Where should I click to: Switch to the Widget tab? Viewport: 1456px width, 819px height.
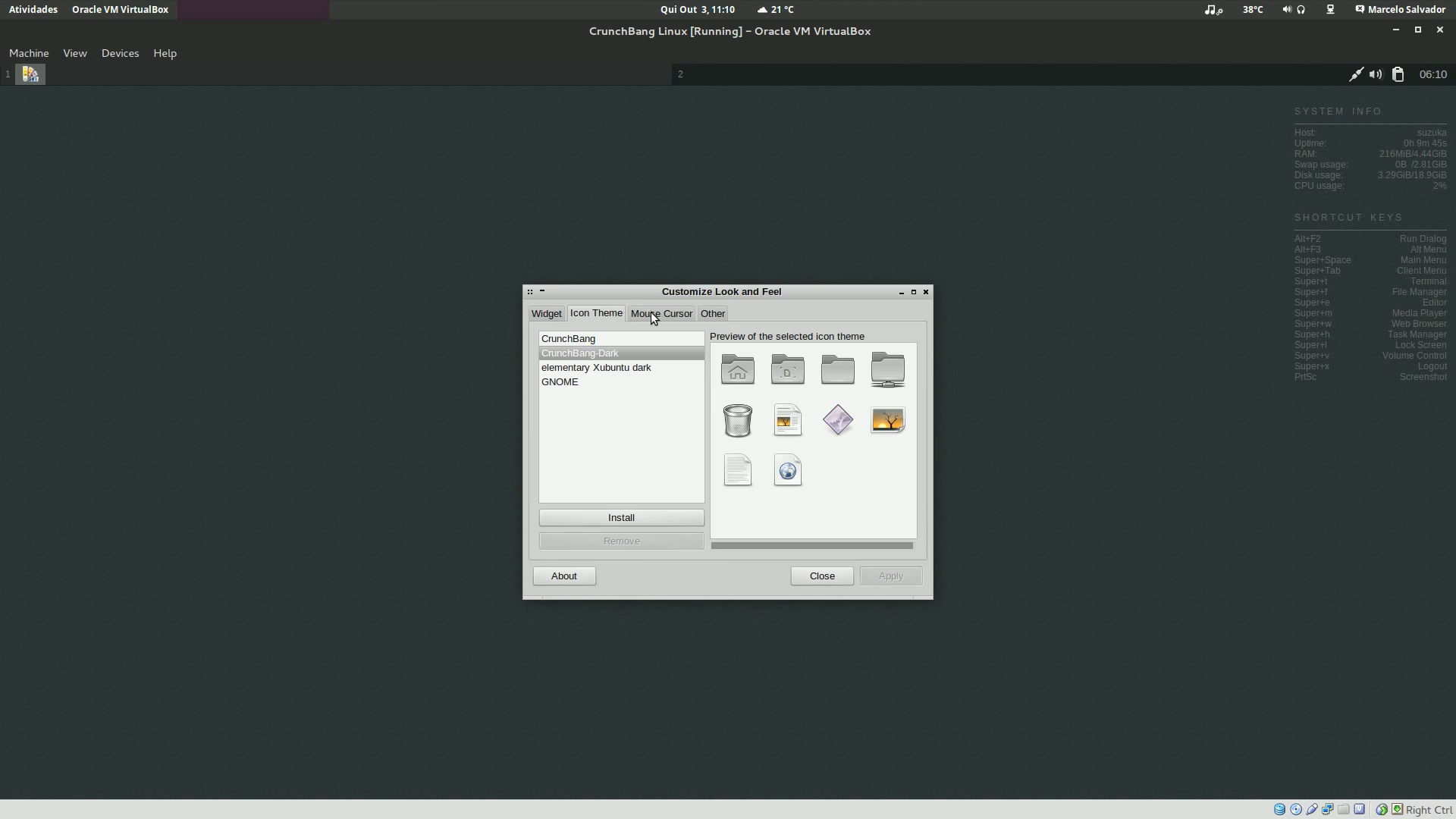click(x=546, y=314)
